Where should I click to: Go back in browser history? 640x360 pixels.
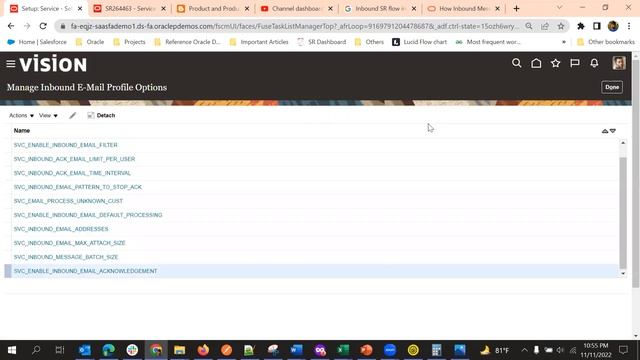click(x=11, y=26)
